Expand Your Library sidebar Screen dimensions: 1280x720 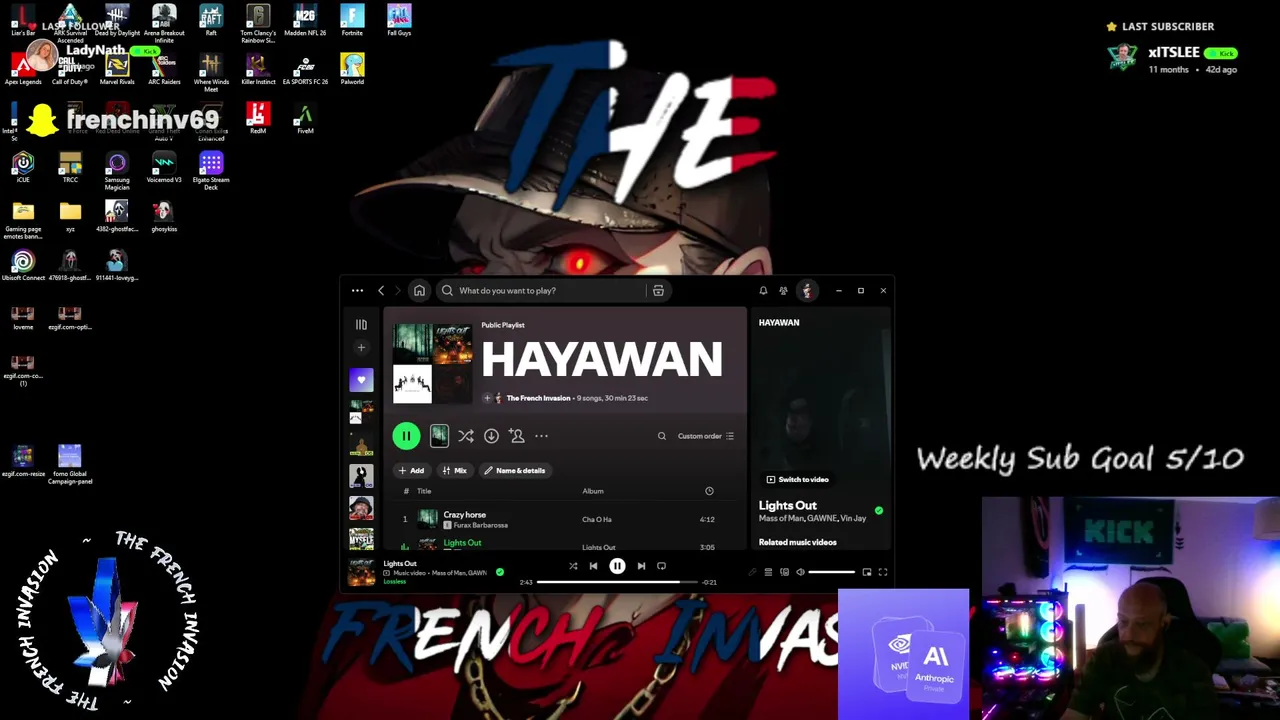[361, 325]
